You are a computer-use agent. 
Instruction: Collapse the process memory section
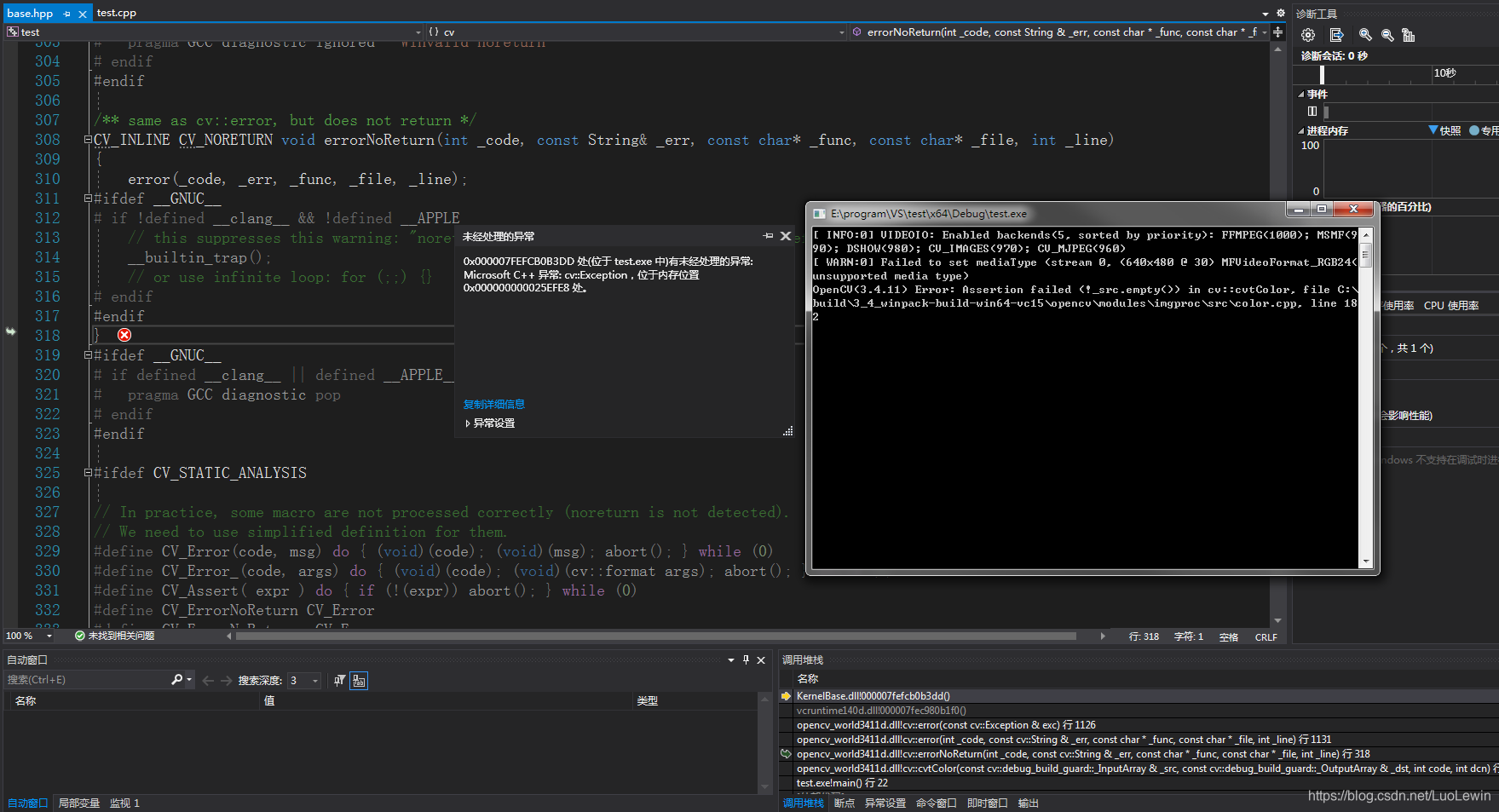coord(1301,131)
